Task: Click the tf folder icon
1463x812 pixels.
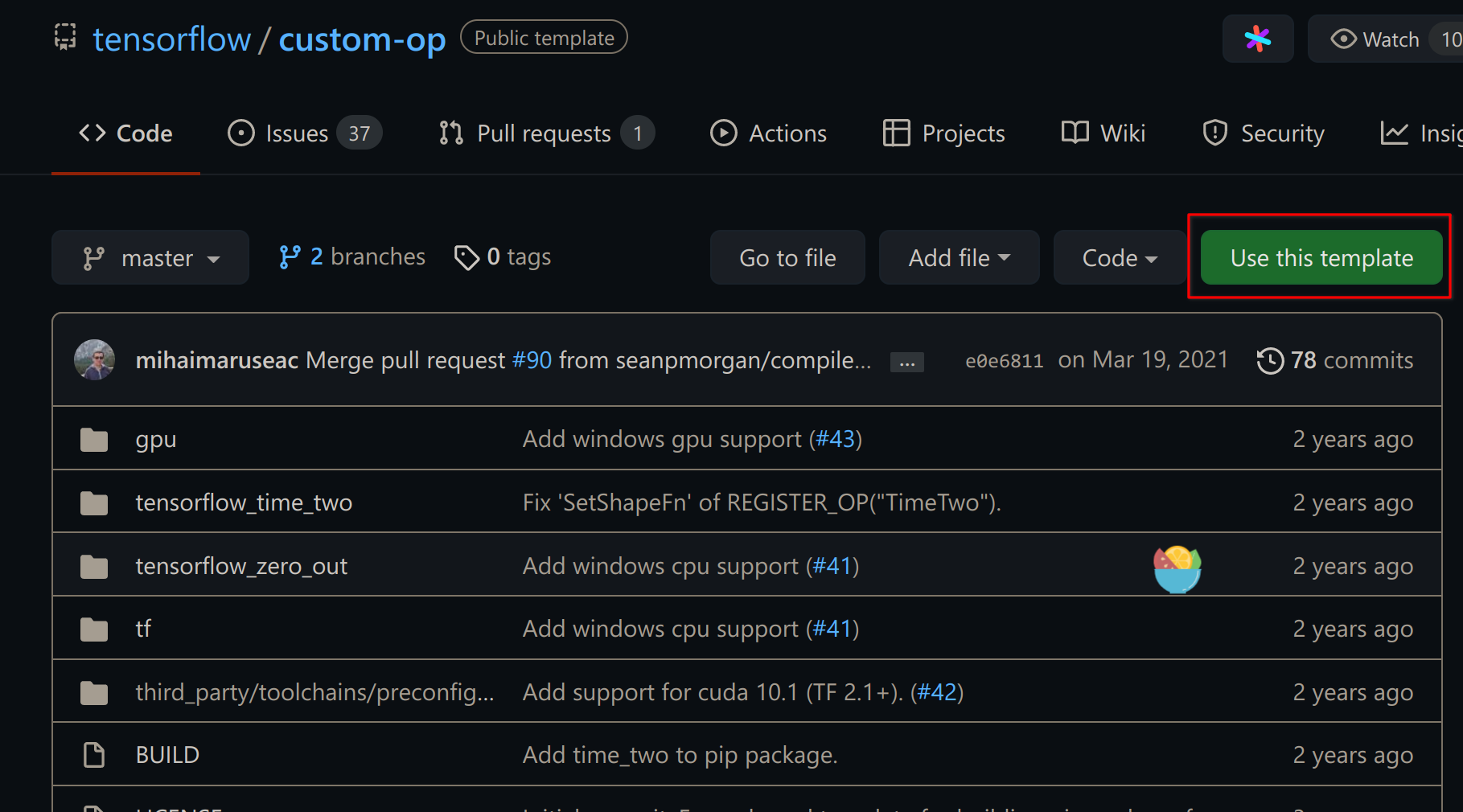Action: coord(94,630)
